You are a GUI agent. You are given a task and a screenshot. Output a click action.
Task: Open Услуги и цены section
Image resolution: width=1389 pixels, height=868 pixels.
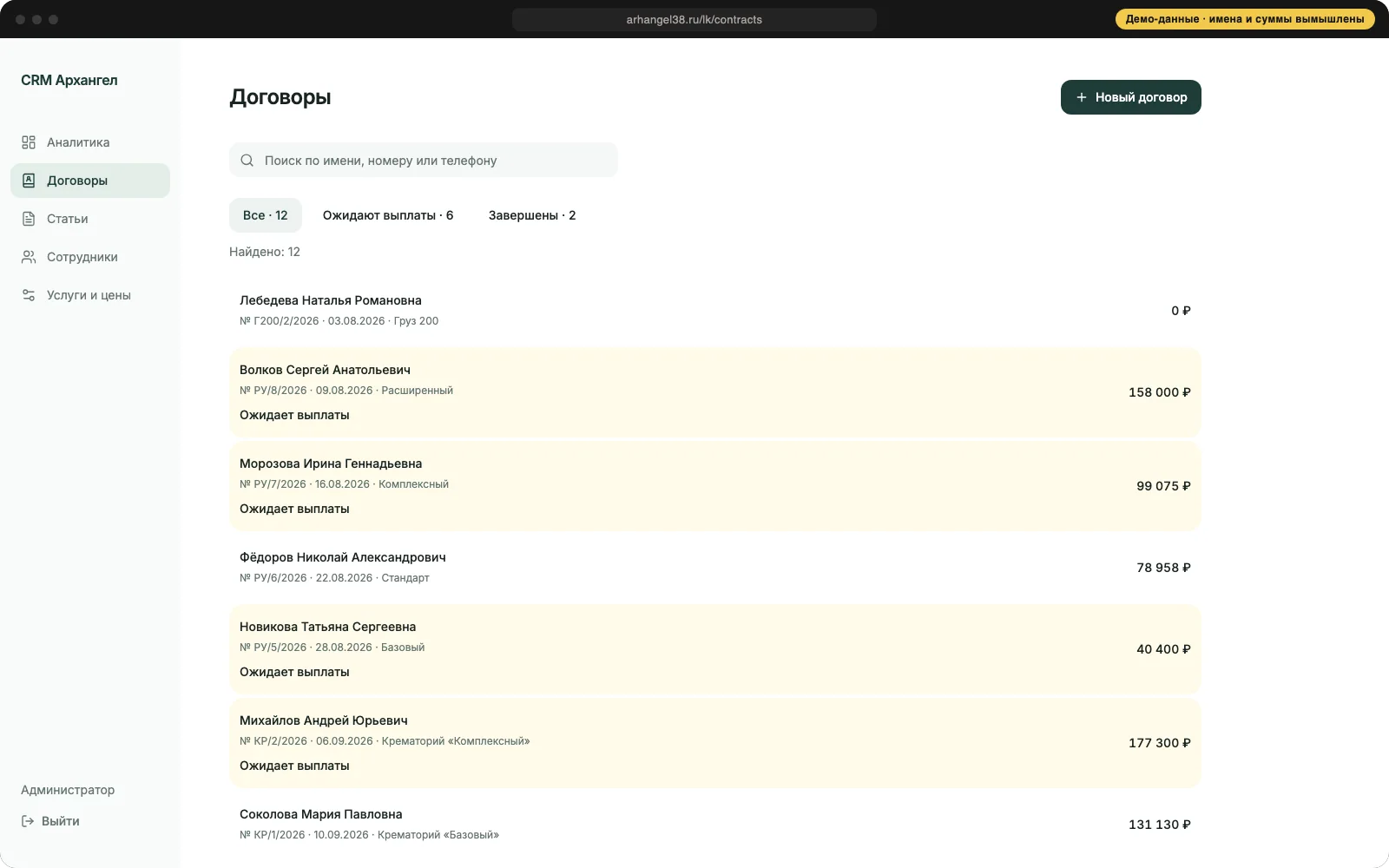coord(90,295)
